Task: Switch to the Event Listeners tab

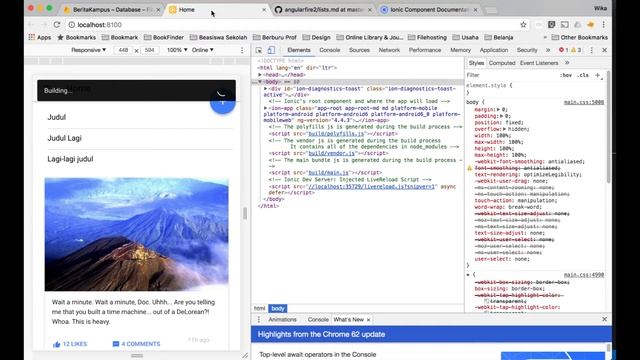Action: 539,63
